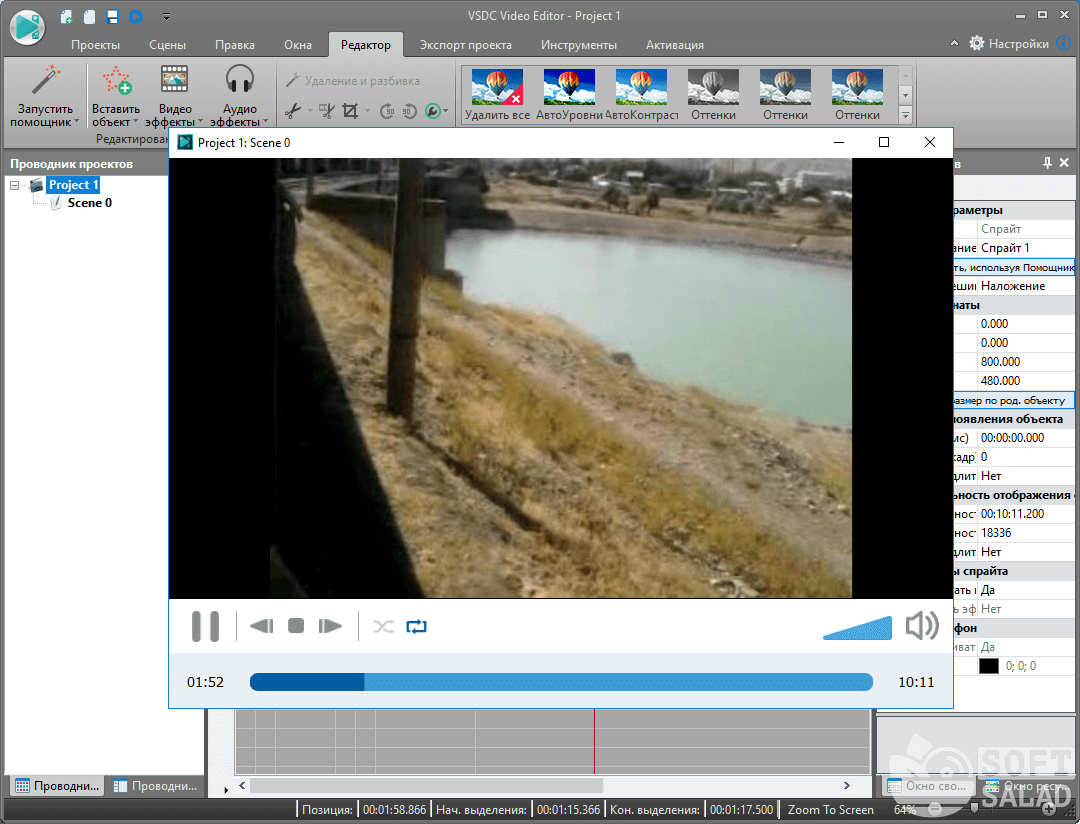Apply the Удалить все quick style

[x=497, y=95]
